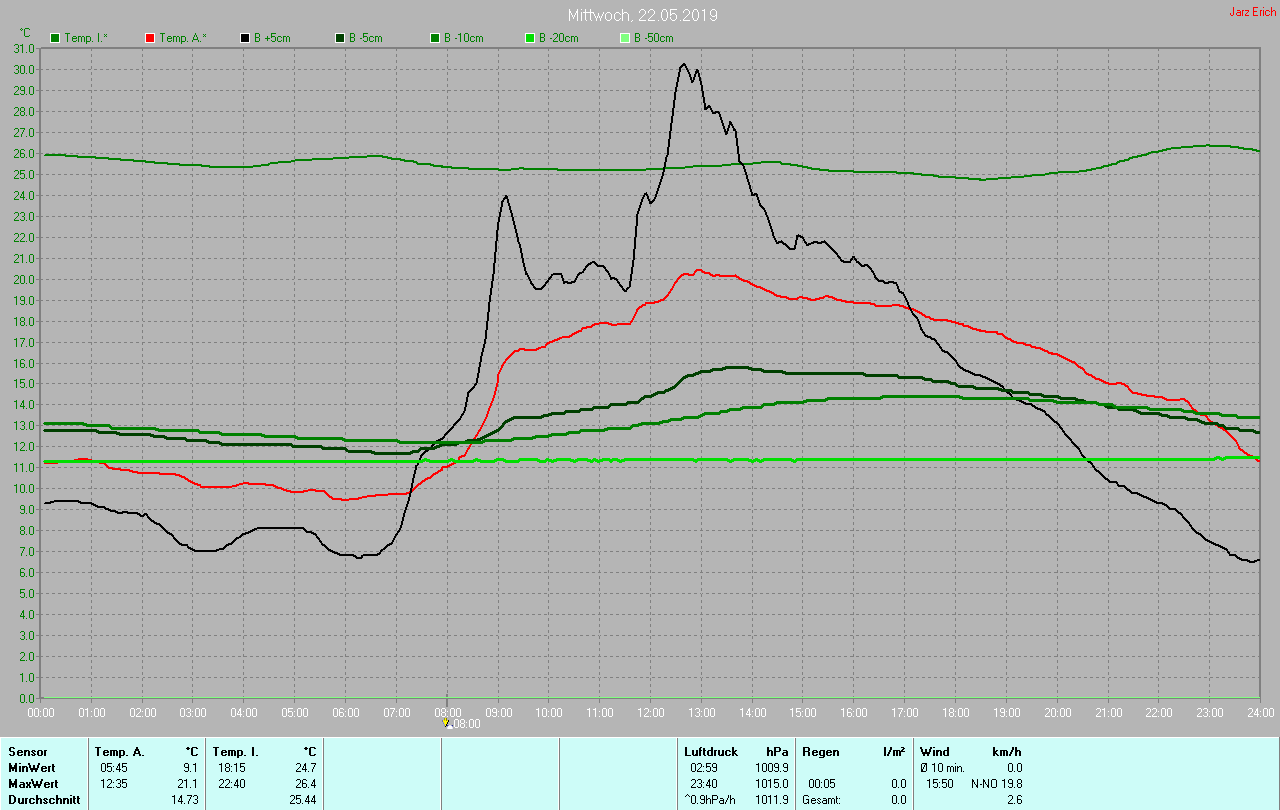Click the minimum pressure value 1009.9

(770, 767)
